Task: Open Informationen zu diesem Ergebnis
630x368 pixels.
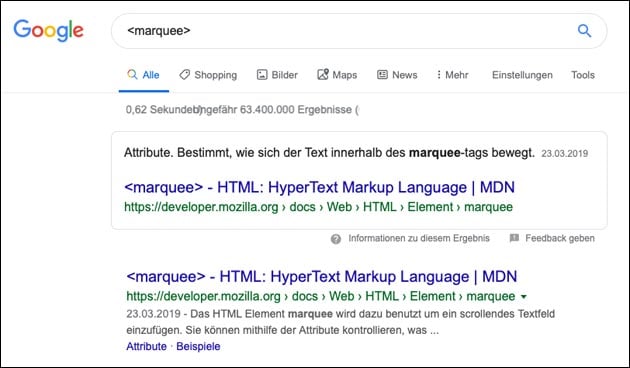Action: pos(419,238)
